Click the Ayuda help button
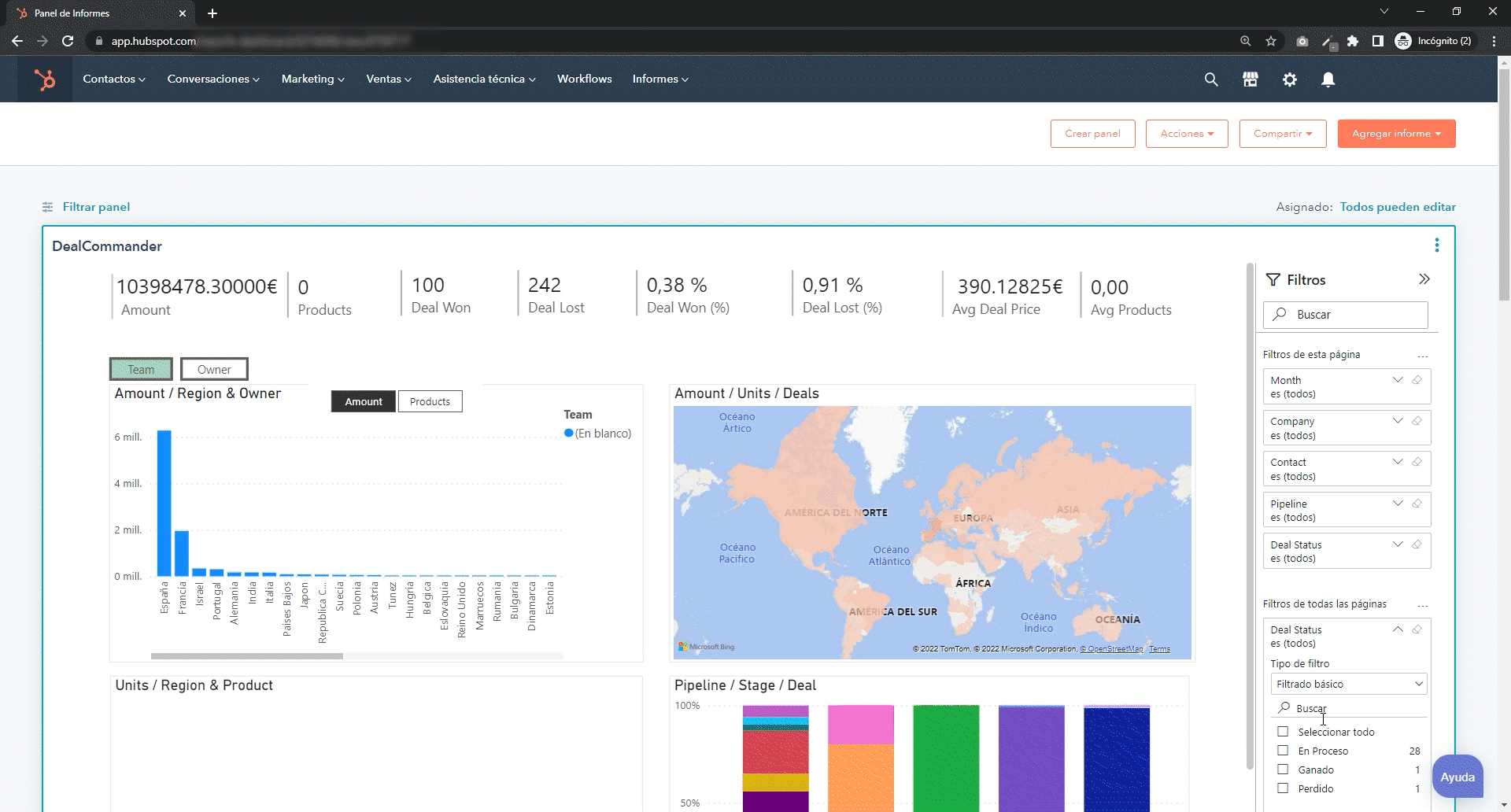 pyautogui.click(x=1457, y=777)
